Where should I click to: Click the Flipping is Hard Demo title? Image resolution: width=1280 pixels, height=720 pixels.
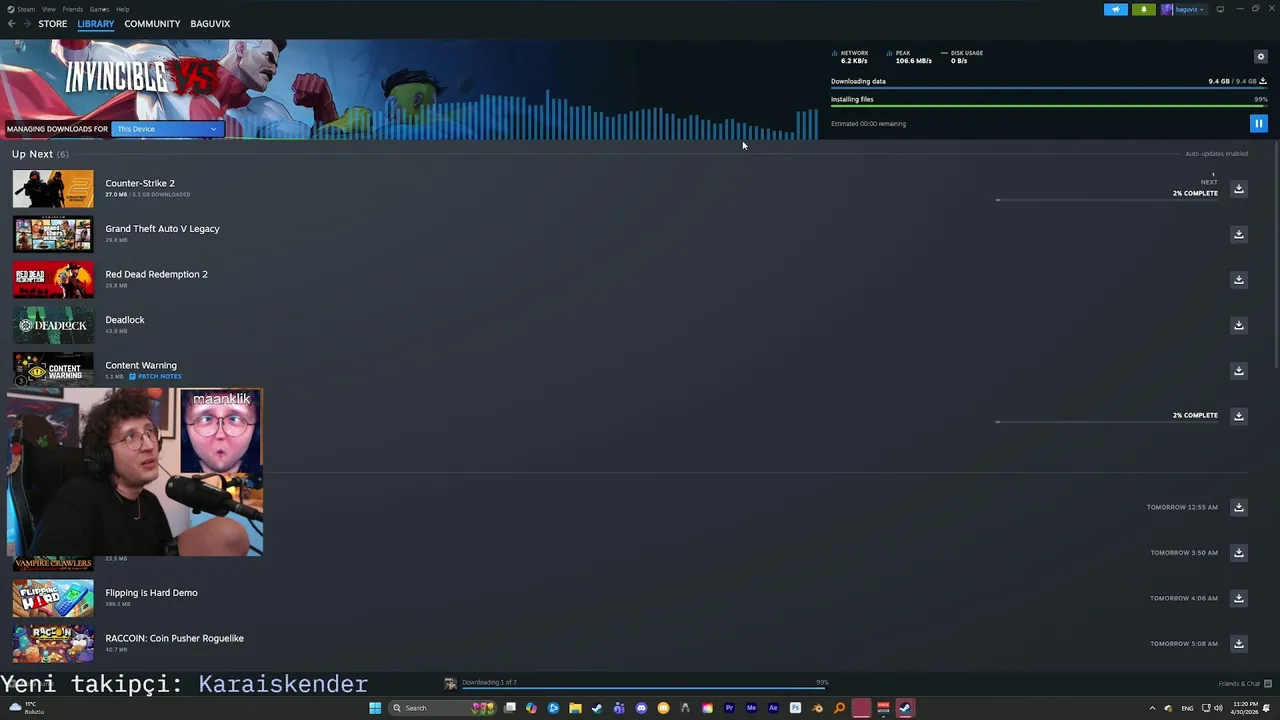pos(151,593)
